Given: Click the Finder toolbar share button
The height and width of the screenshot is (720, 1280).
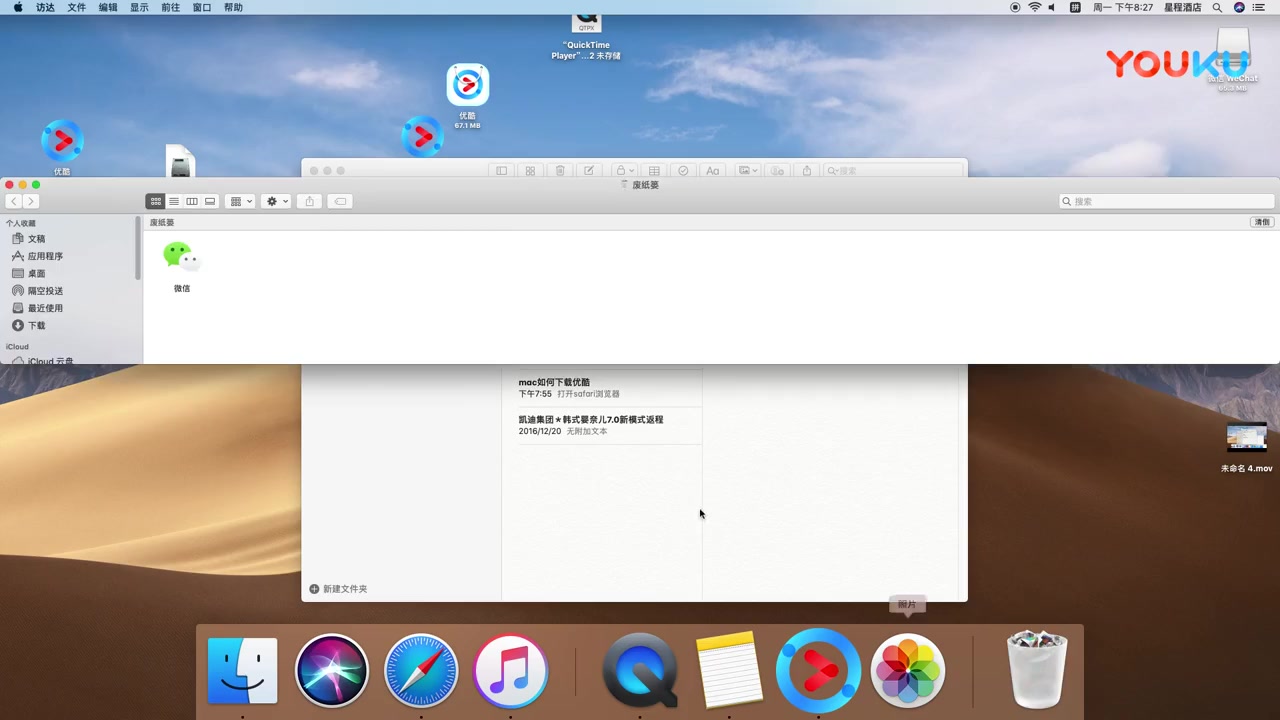Looking at the screenshot, I should [x=309, y=201].
